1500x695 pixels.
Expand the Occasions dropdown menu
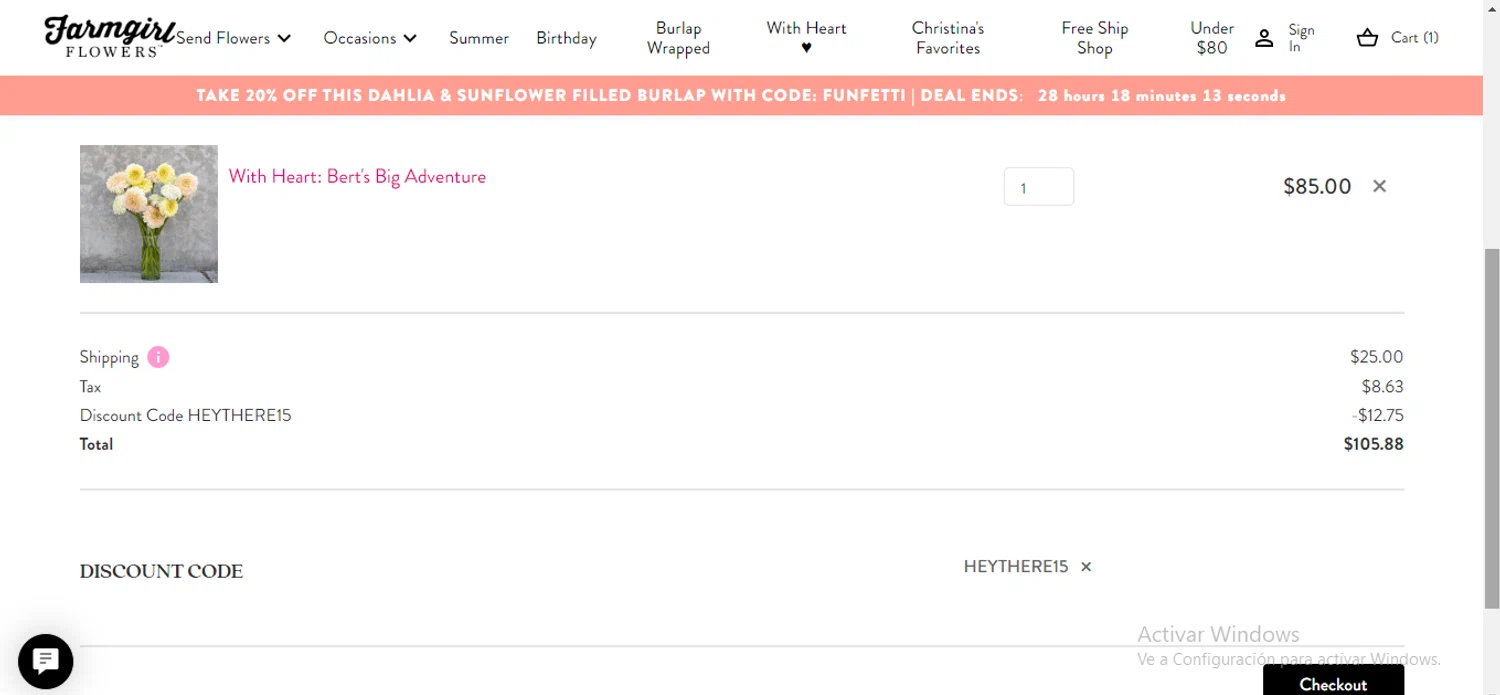click(x=370, y=38)
